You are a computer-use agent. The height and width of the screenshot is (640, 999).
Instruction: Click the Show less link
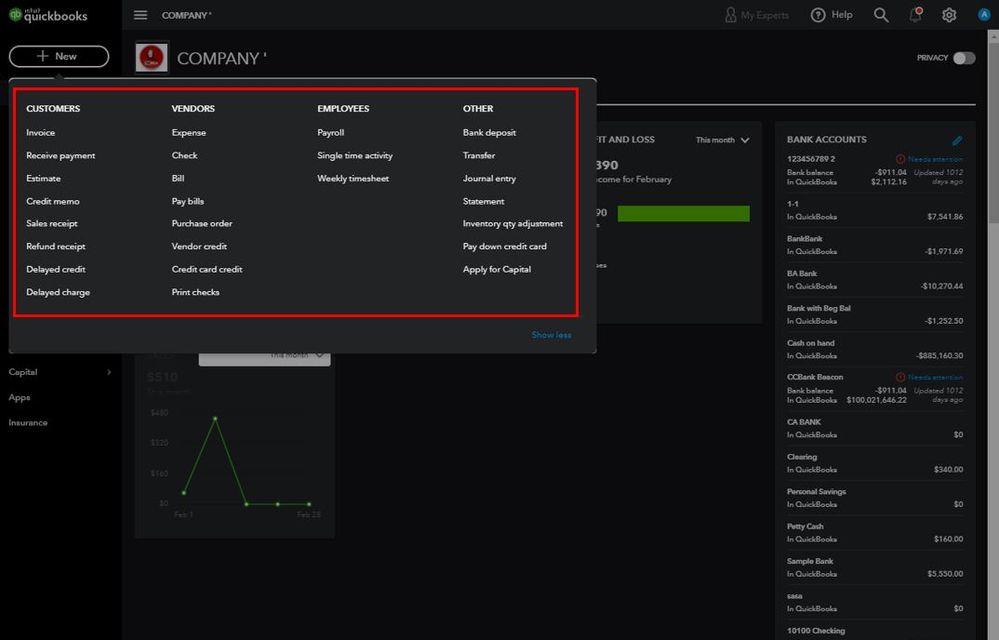551,335
